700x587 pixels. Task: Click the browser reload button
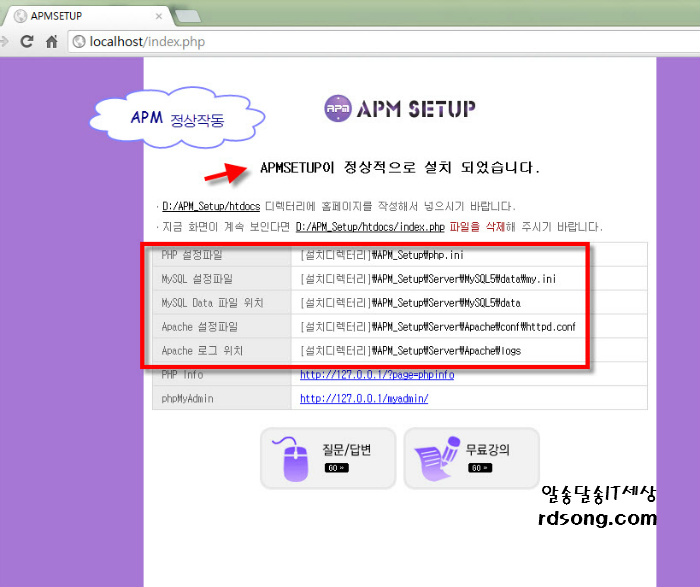point(27,42)
